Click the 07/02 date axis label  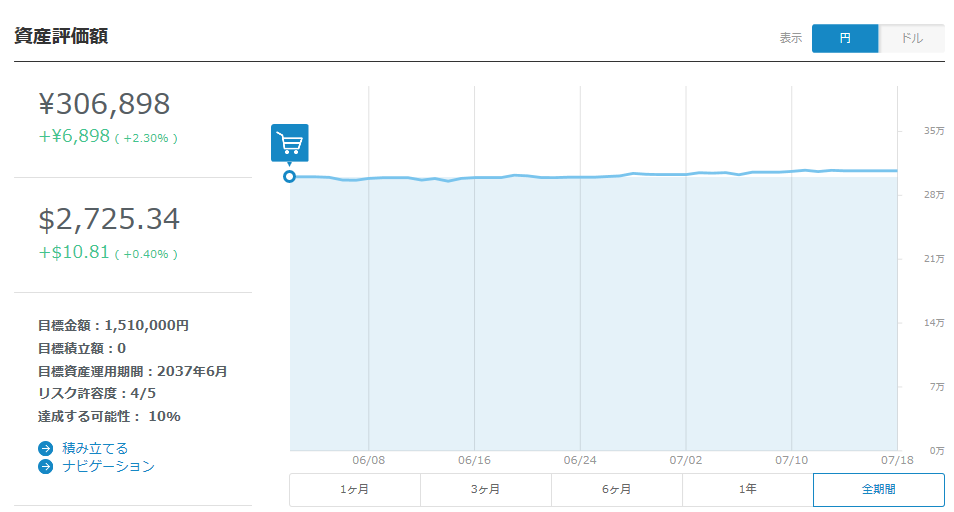pos(685,461)
